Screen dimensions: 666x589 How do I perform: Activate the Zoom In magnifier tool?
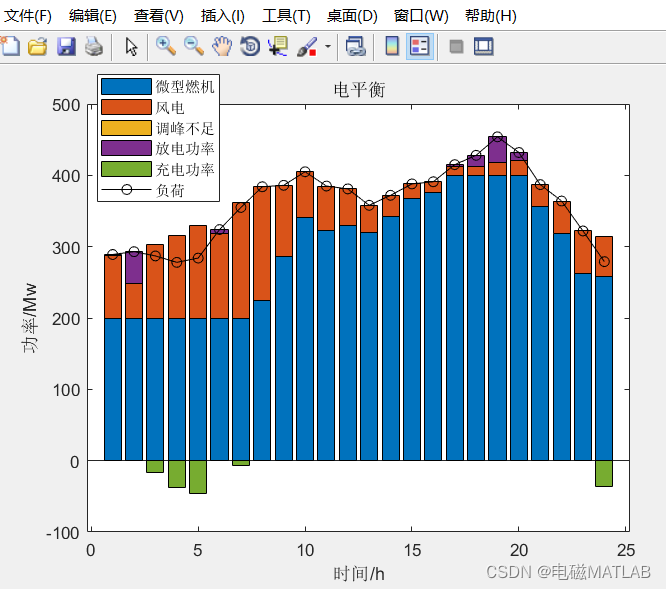(166, 46)
